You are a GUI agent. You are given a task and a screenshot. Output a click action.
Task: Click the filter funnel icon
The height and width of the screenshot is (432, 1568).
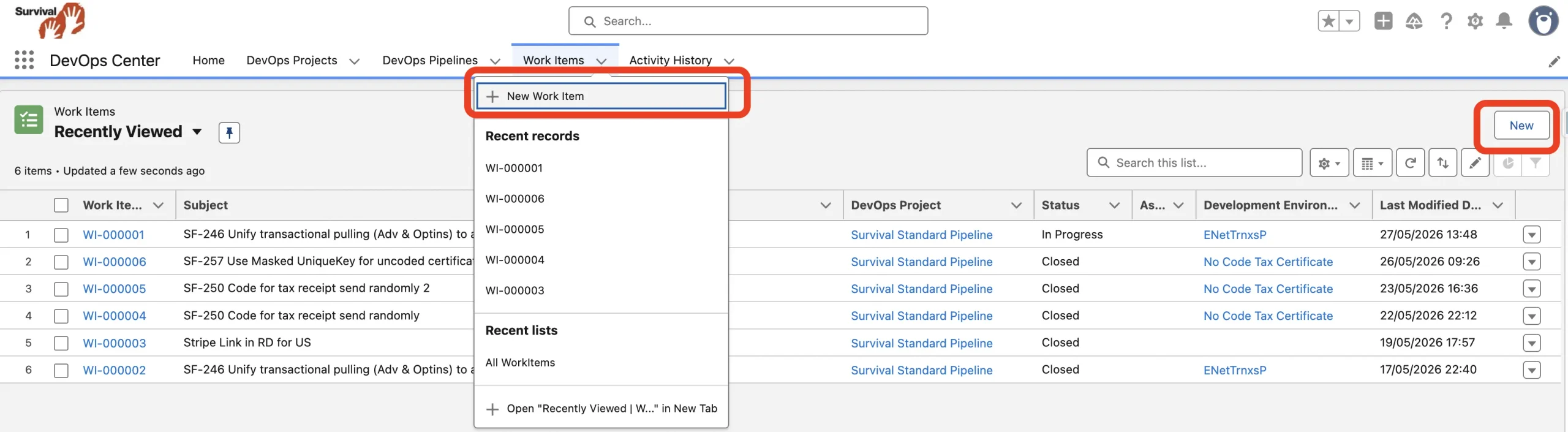[x=1536, y=163]
